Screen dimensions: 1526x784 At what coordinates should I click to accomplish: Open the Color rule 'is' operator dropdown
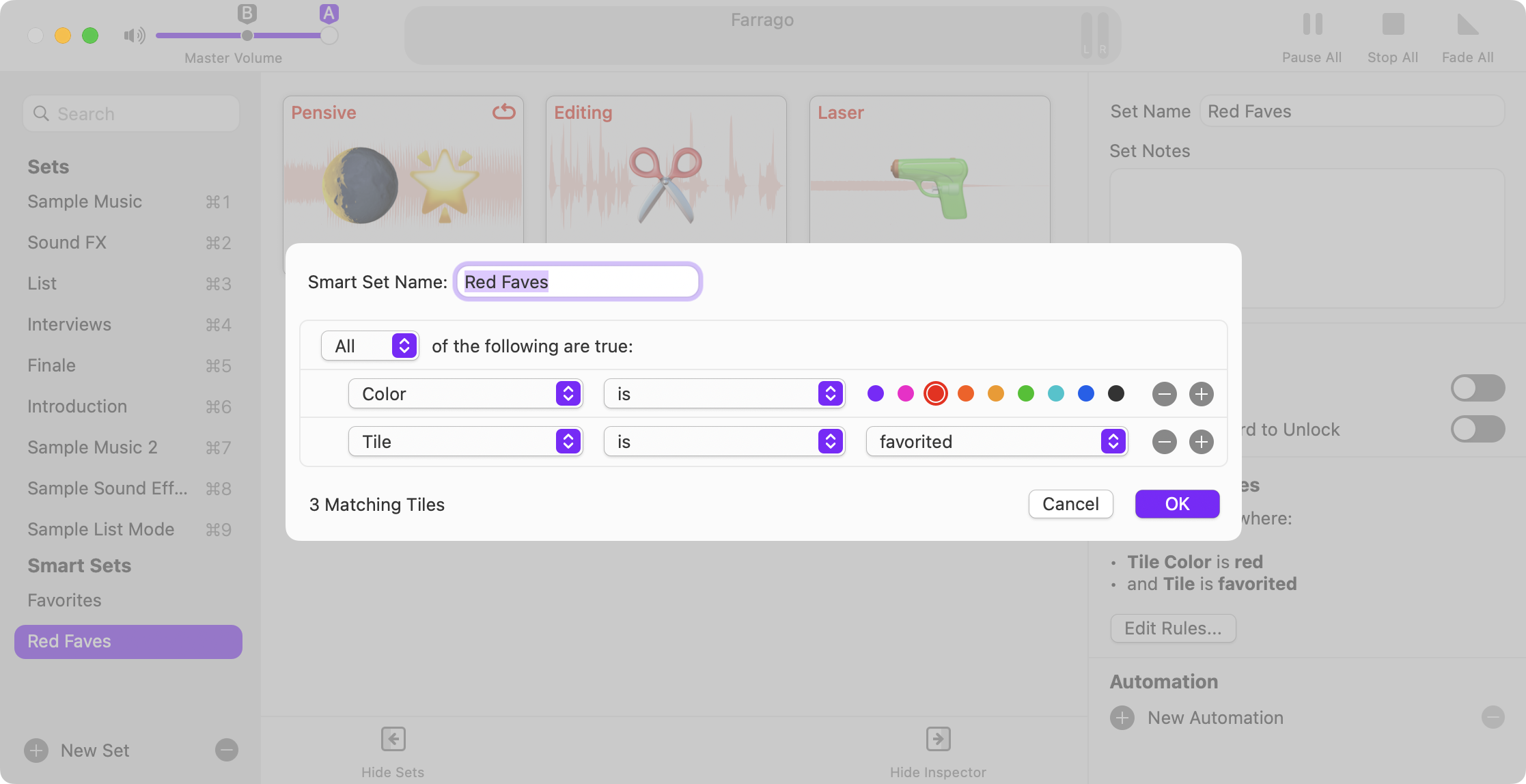pyautogui.click(x=724, y=393)
